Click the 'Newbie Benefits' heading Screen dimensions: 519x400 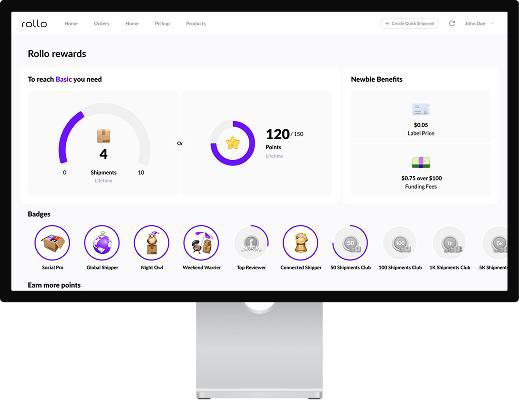tap(376, 79)
